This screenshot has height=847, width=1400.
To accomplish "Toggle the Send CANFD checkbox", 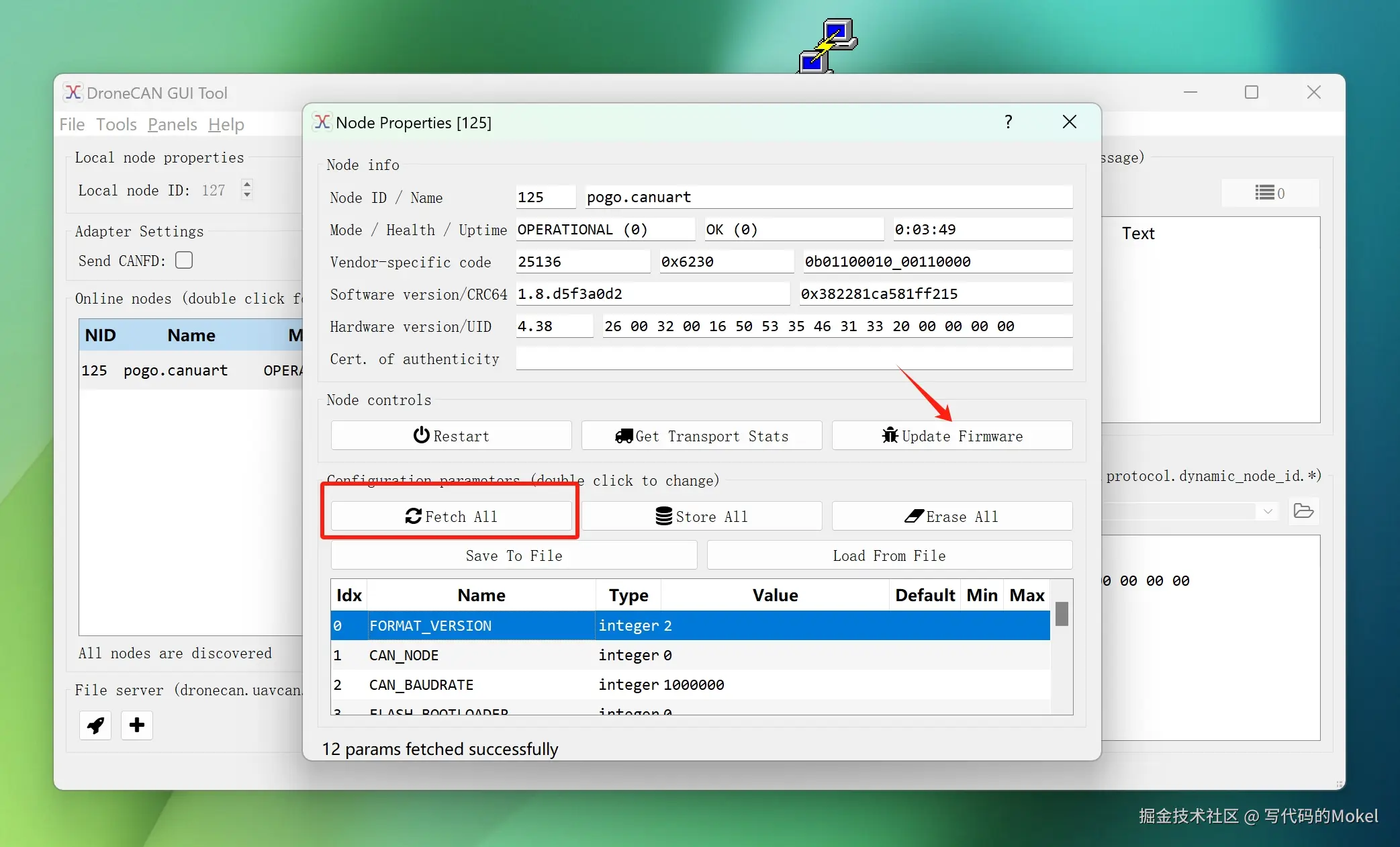I will tap(184, 260).
